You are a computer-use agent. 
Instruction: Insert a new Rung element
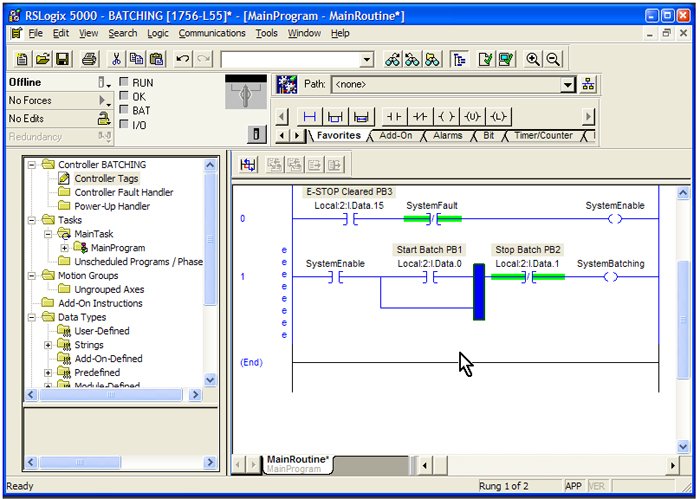click(309, 117)
